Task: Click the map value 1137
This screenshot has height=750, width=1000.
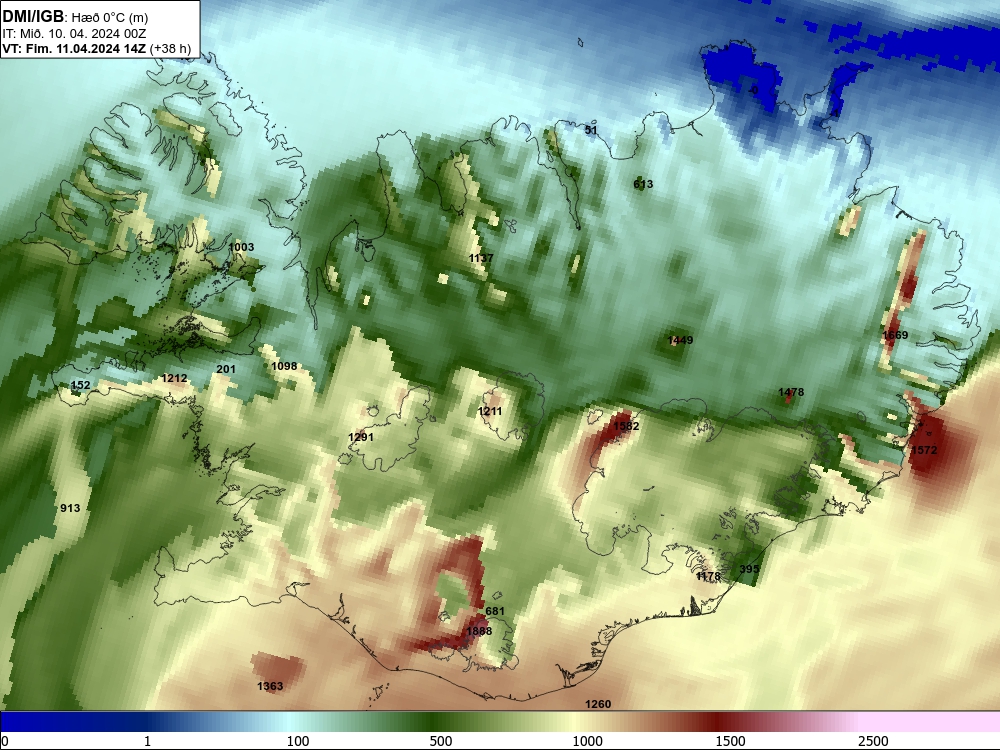Action: coord(481,258)
